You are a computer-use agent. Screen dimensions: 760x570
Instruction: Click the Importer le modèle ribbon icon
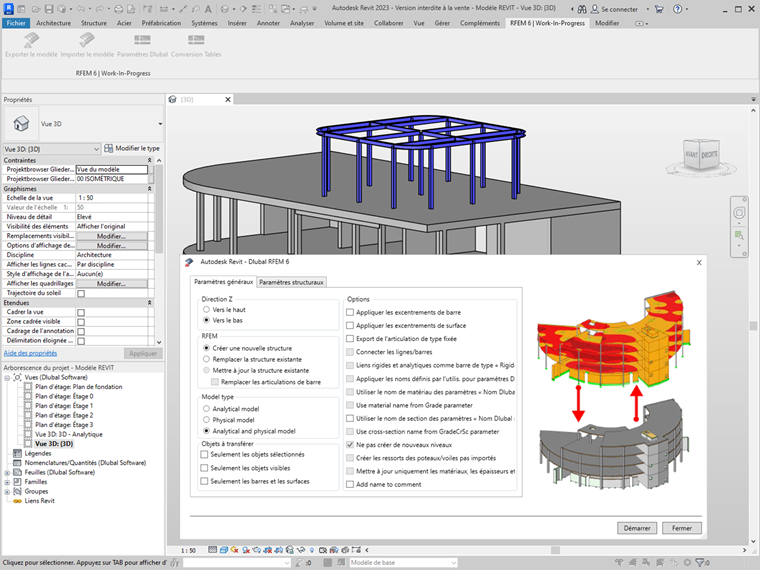(x=87, y=40)
